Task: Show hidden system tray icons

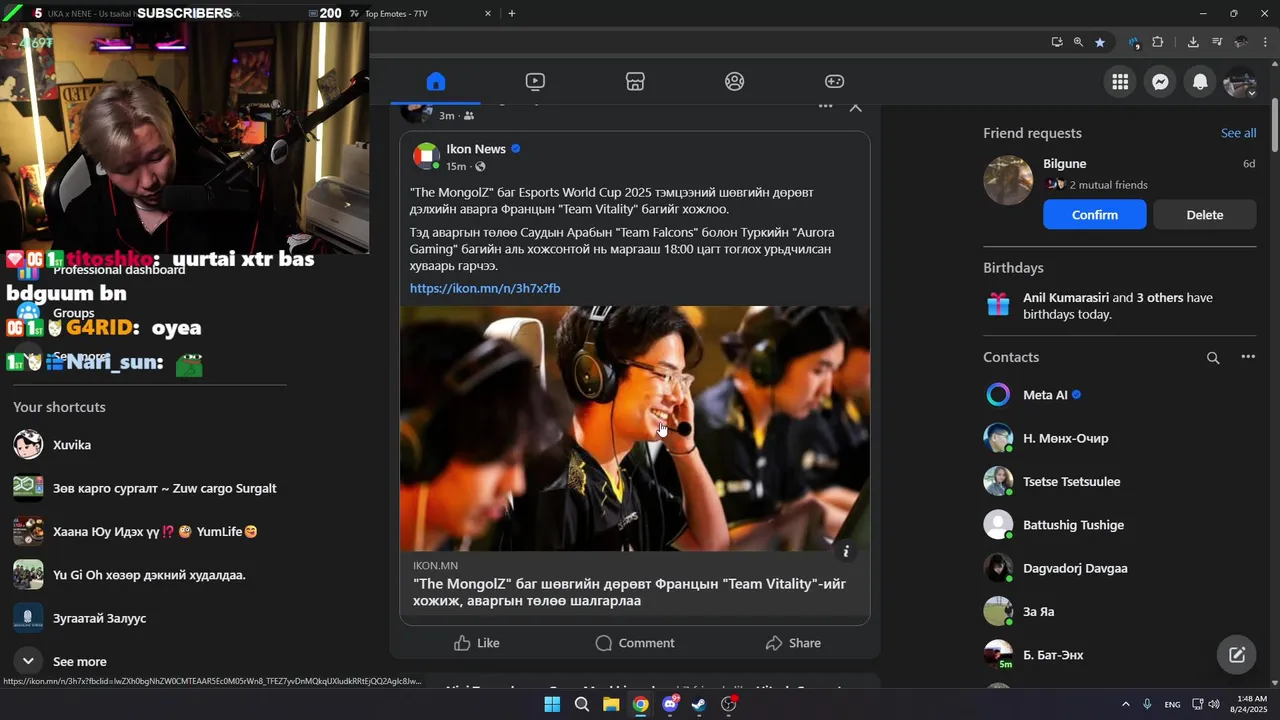Action: (x=1125, y=704)
